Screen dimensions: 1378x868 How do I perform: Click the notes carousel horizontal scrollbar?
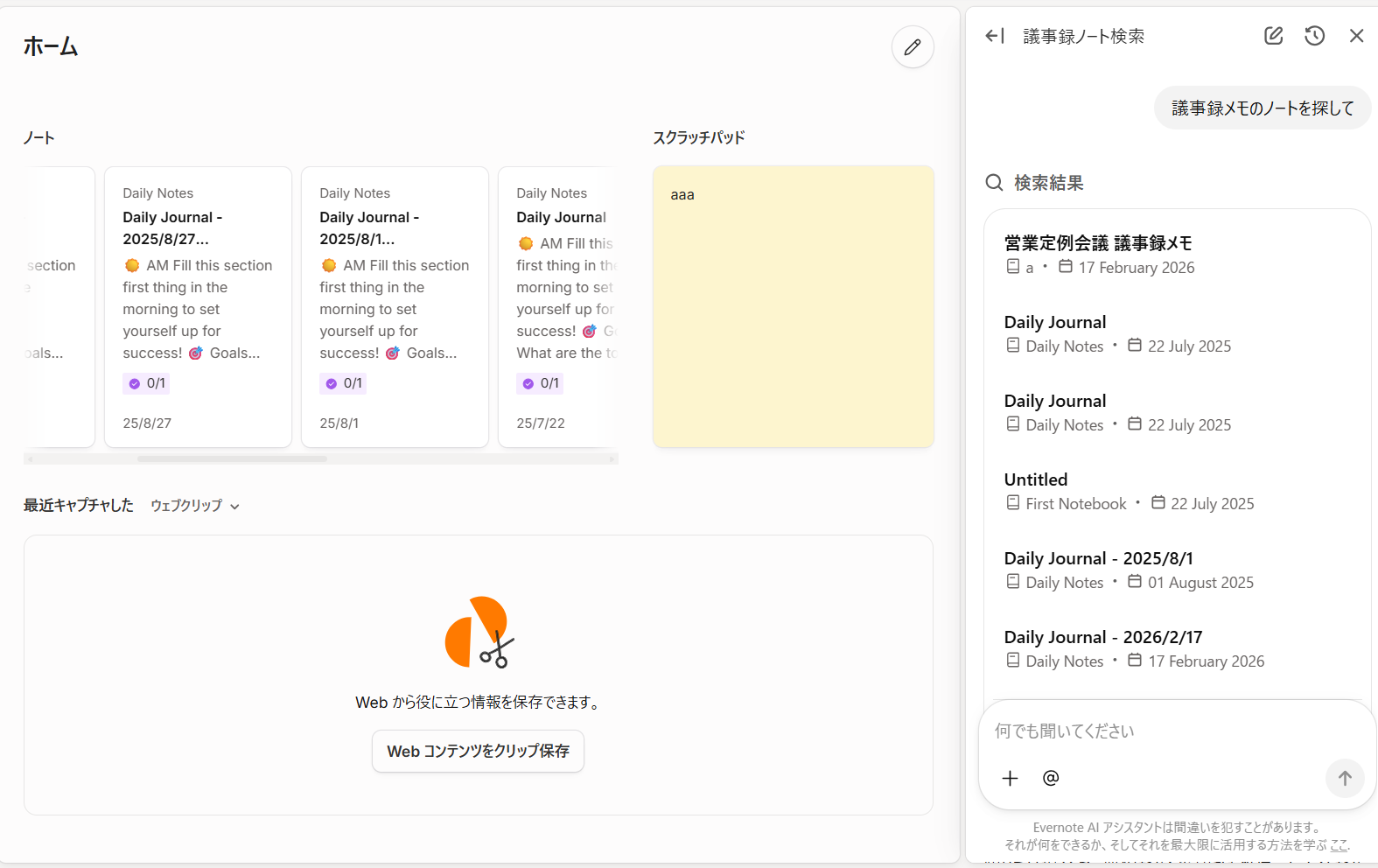pos(232,458)
